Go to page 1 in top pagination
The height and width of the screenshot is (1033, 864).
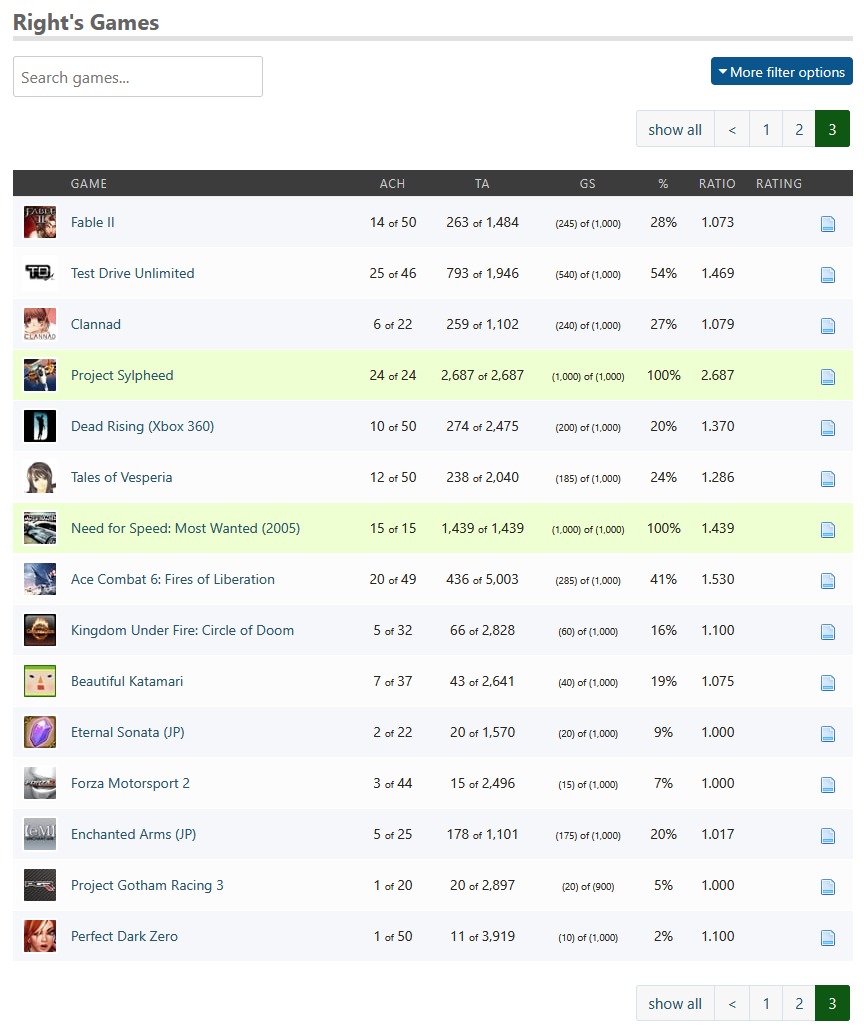[766, 129]
